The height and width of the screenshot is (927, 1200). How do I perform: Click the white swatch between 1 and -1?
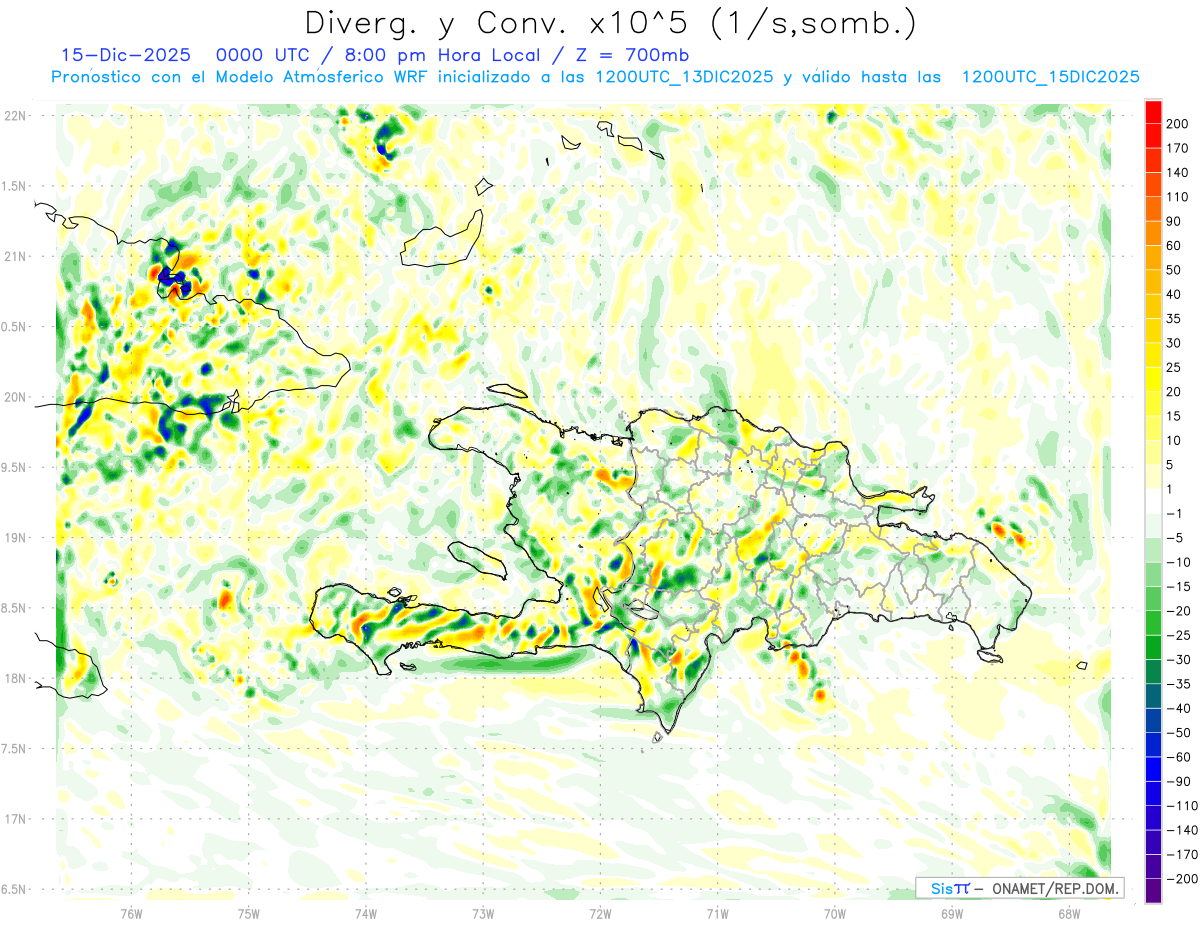(x=1153, y=501)
